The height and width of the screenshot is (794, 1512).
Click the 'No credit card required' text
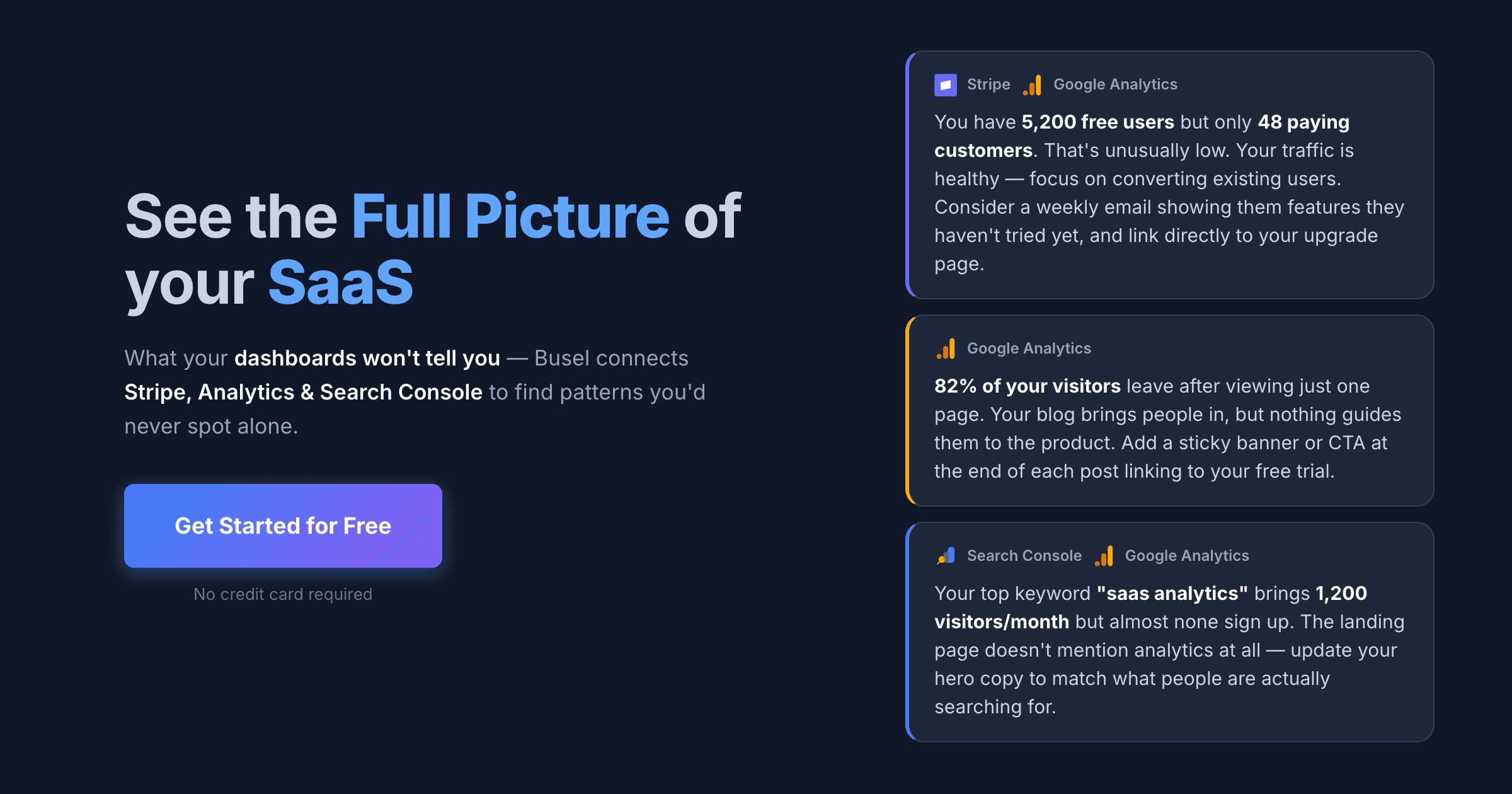pos(283,594)
